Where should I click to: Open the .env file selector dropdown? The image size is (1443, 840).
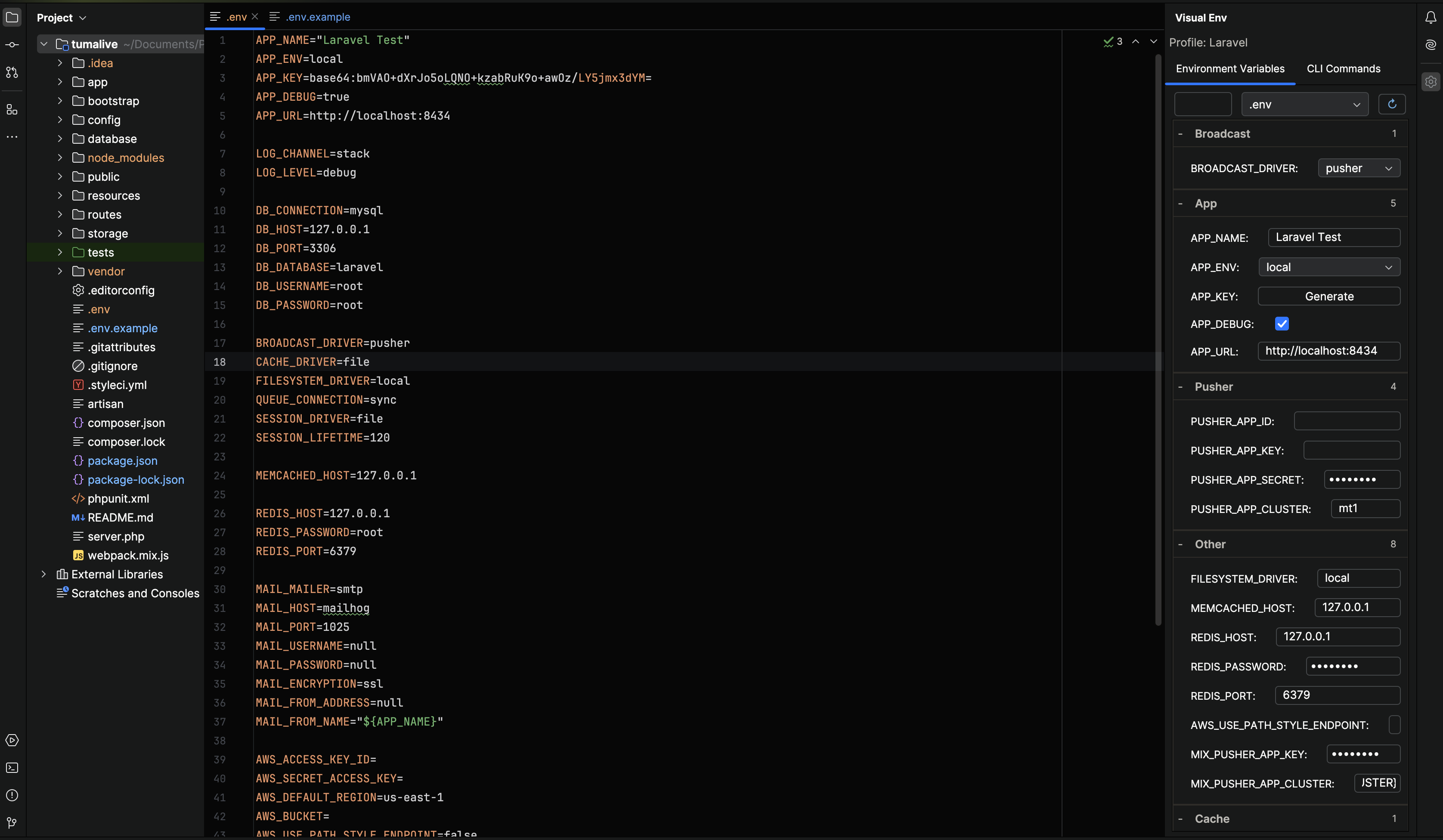[1304, 104]
